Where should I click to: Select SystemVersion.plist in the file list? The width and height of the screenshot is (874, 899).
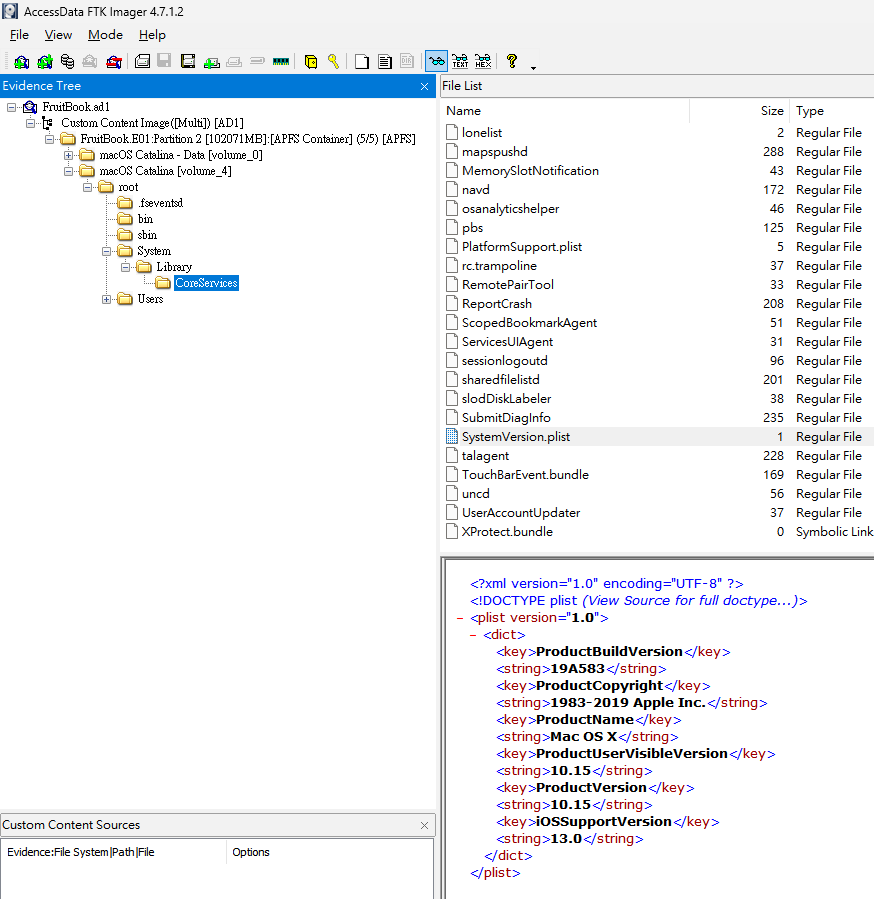(x=658, y=437)
